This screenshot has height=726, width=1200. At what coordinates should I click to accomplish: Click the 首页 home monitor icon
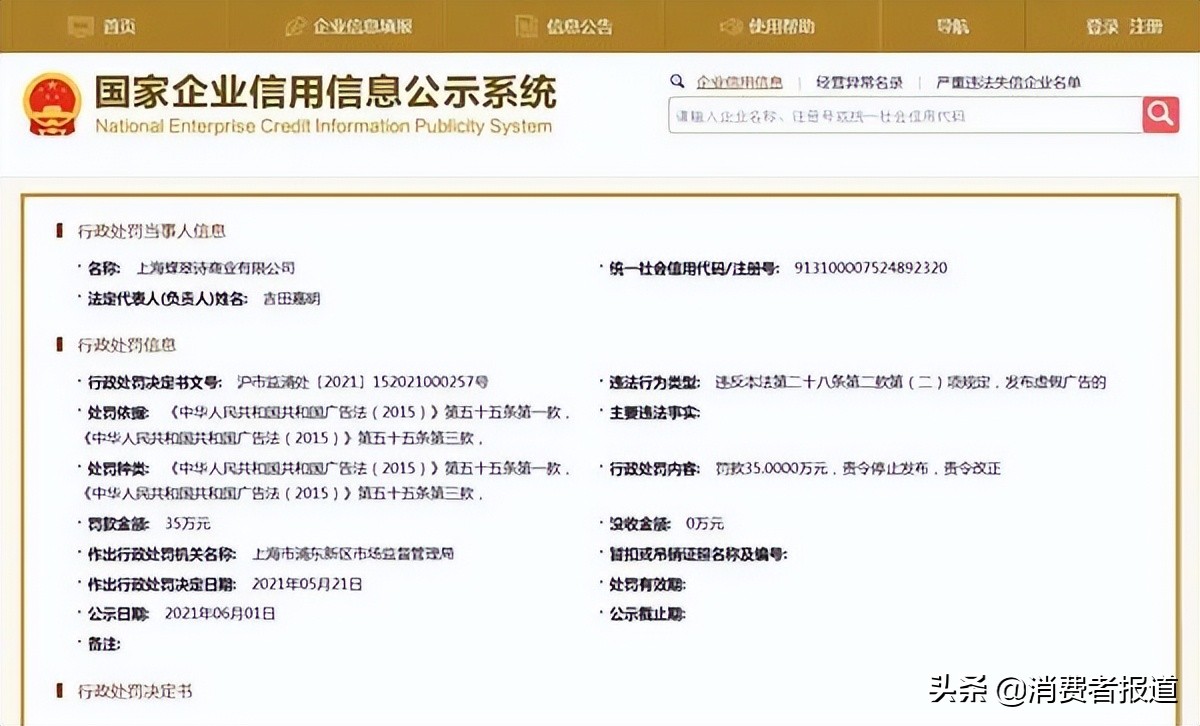click(x=81, y=27)
